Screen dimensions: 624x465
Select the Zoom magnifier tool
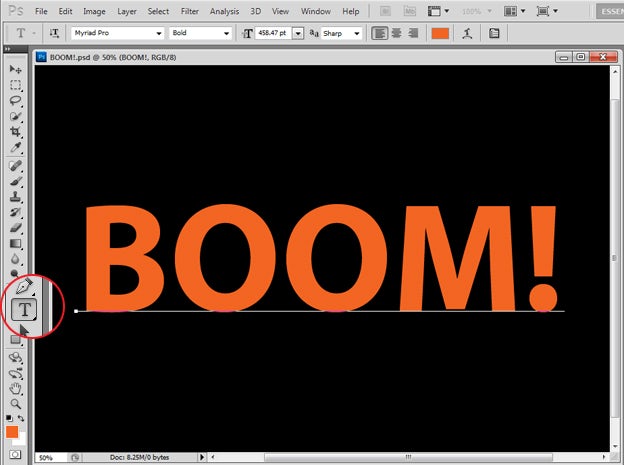15,403
